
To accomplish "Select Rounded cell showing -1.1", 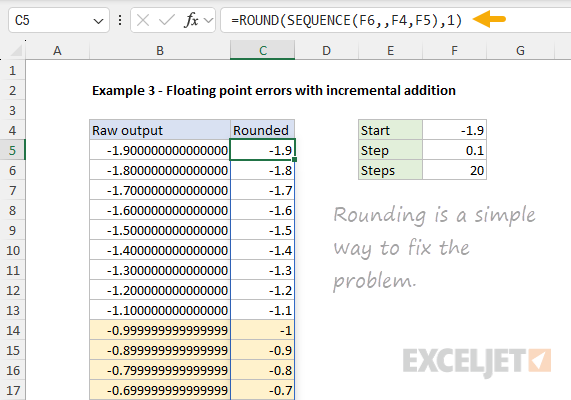I will [x=263, y=310].
